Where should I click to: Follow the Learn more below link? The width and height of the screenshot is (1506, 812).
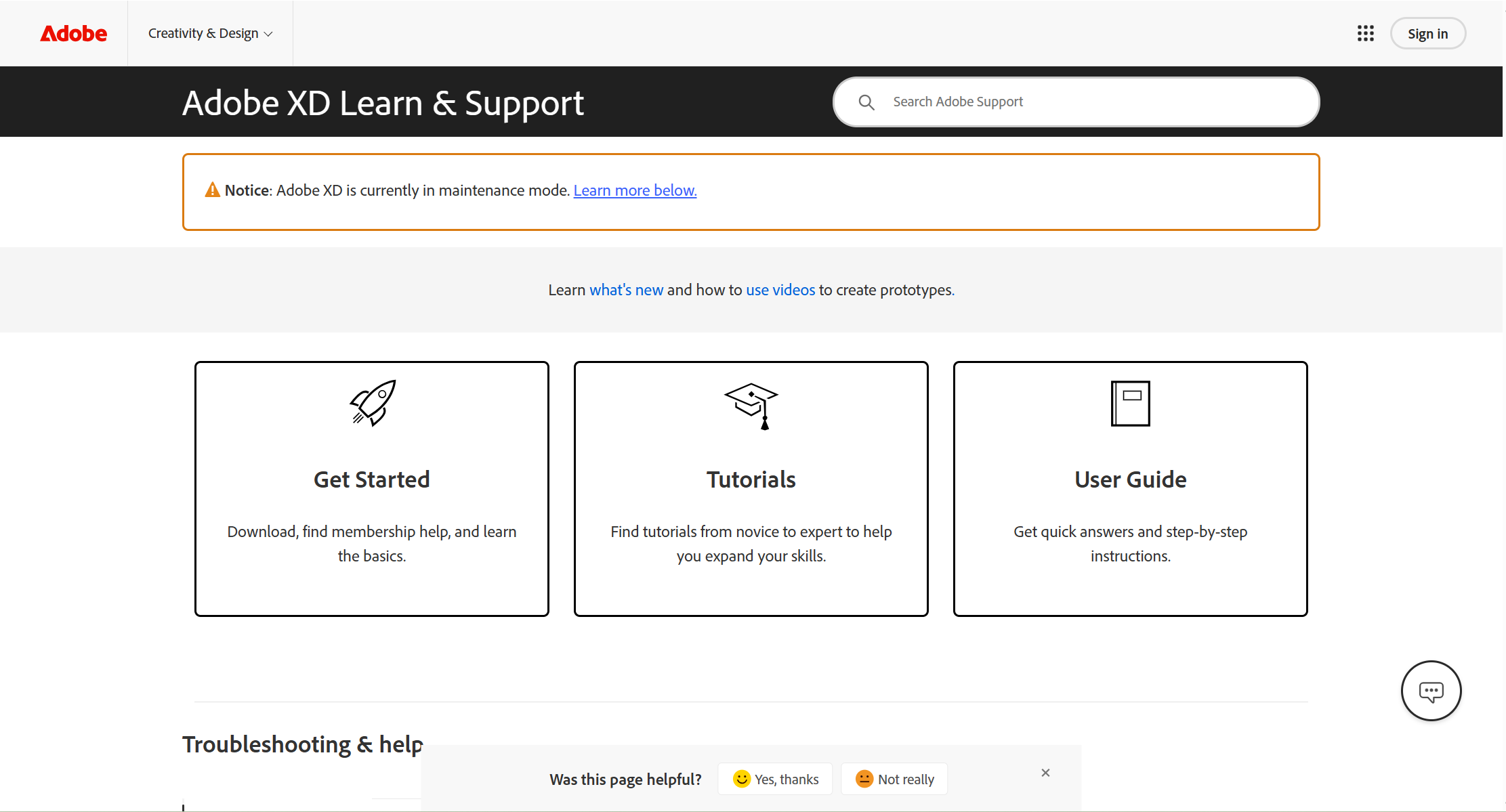pos(635,190)
